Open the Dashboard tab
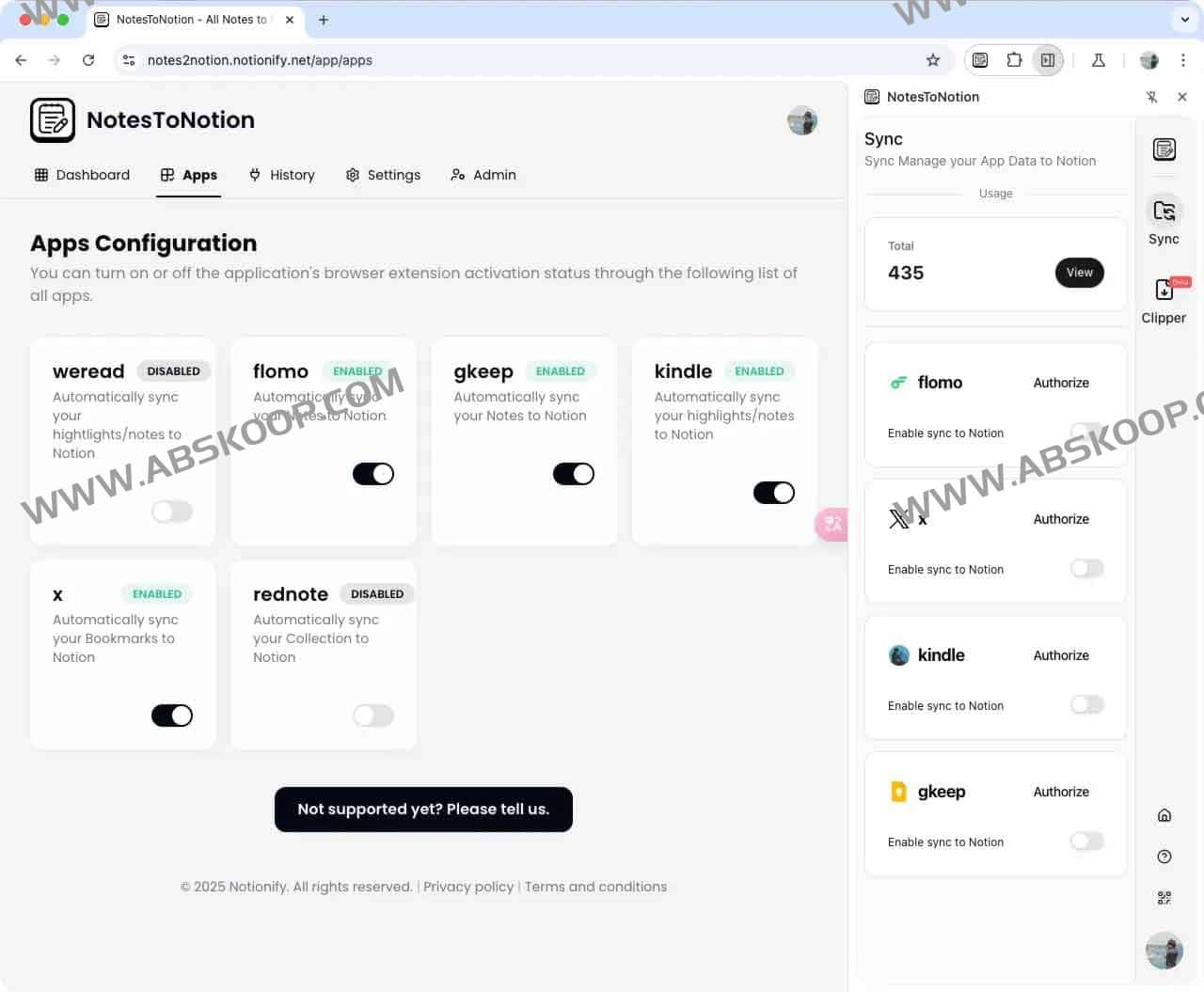Image resolution: width=1204 pixels, height=992 pixels. click(x=82, y=175)
